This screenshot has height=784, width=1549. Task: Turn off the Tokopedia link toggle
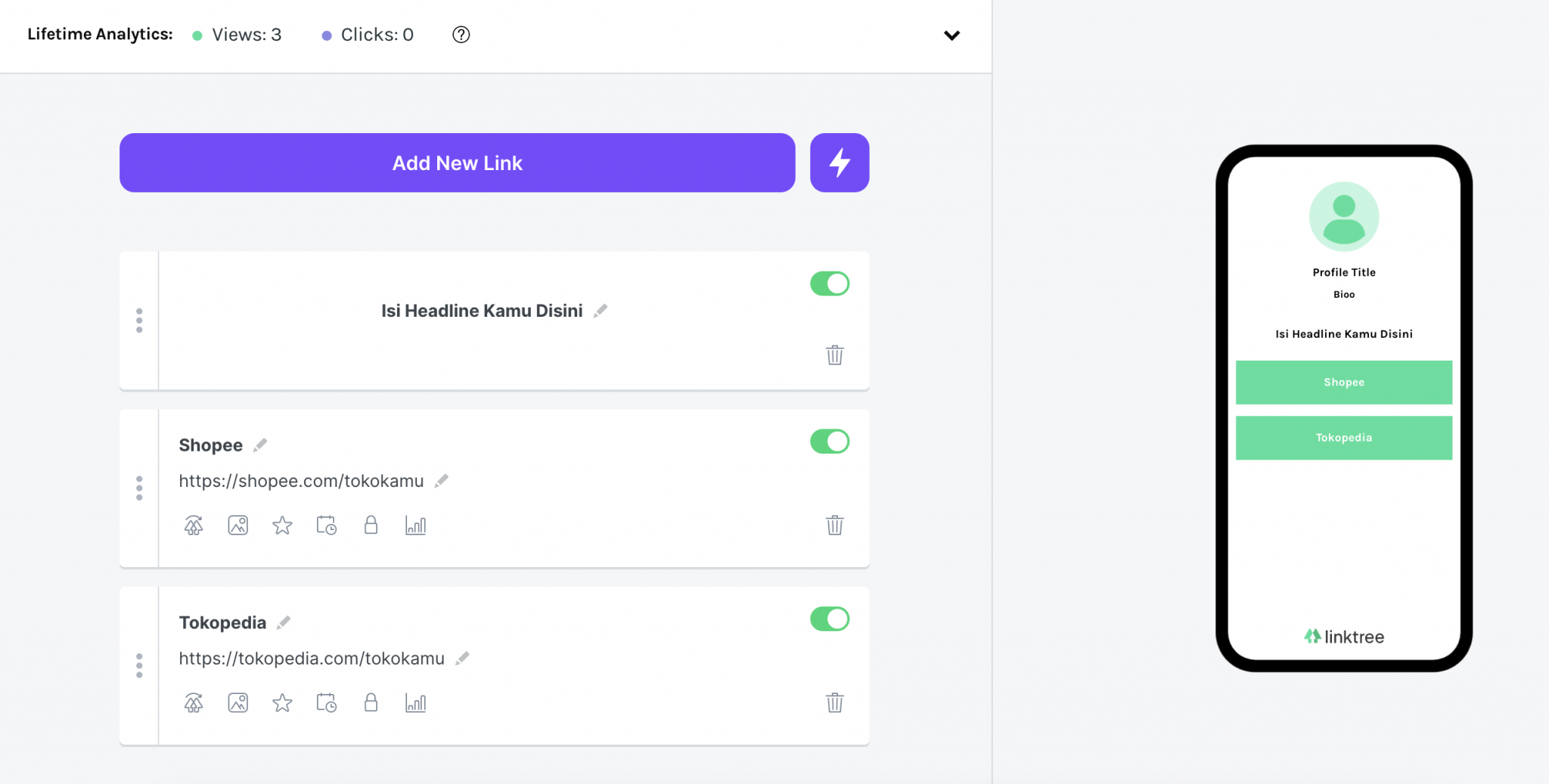(830, 619)
